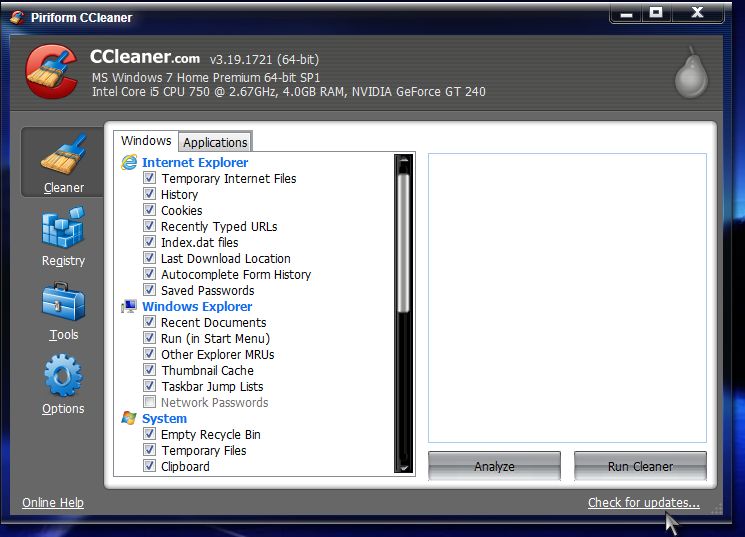Click the Run Cleaner button
745x537 pixels.
point(640,466)
